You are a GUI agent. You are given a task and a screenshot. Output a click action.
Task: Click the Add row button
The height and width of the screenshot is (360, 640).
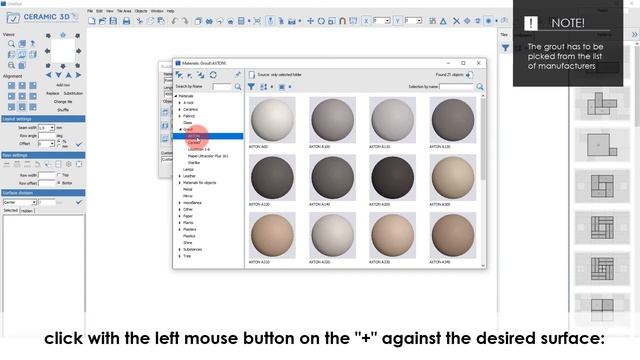pyautogui.click(x=63, y=85)
